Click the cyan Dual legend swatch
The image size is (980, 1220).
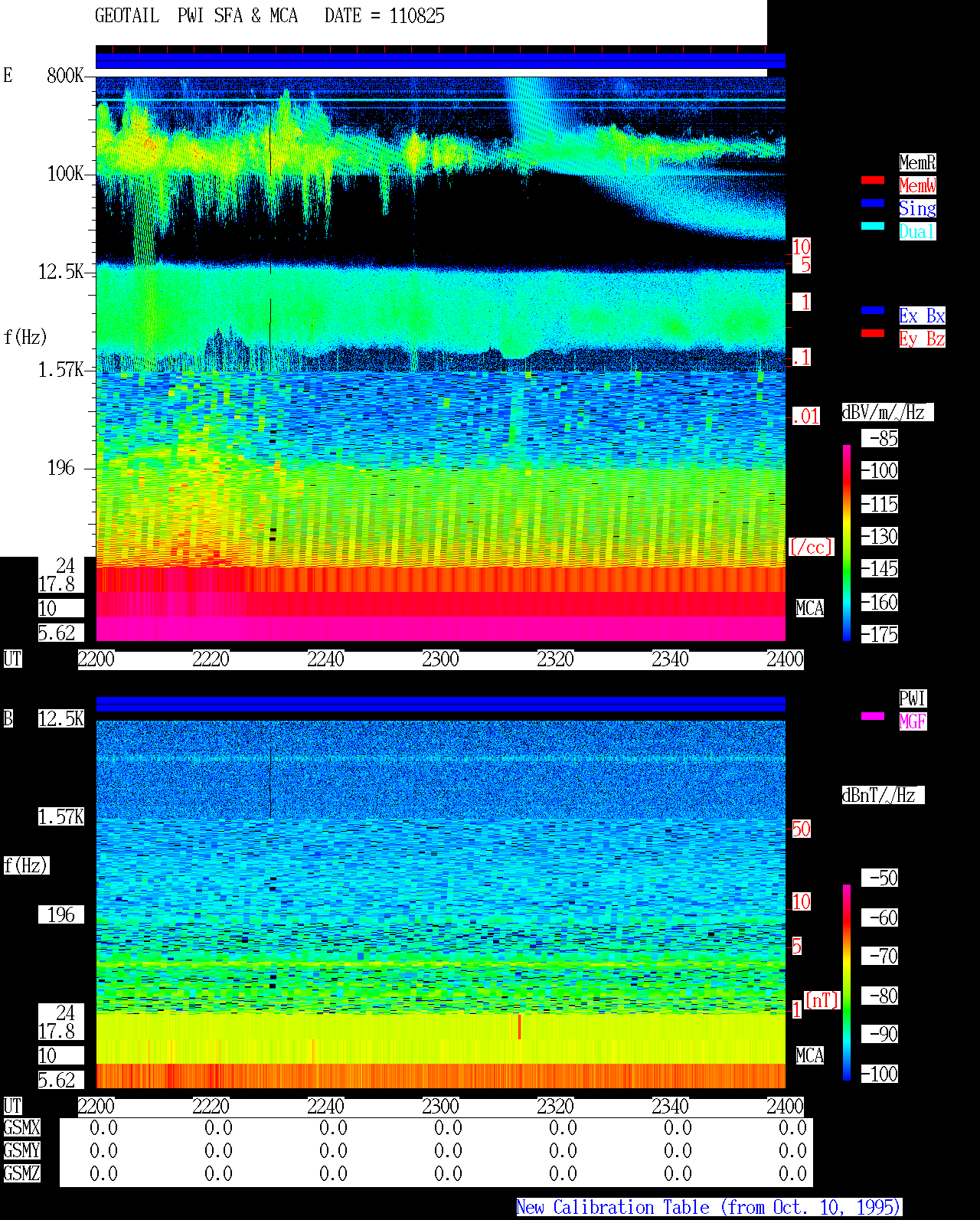coord(873,226)
